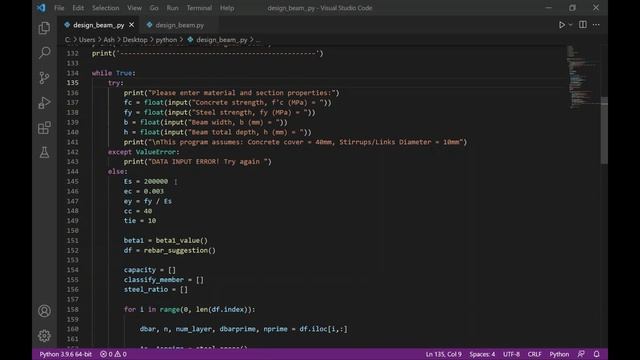Open the Help menu
The image size is (640, 360).
[x=227, y=8]
